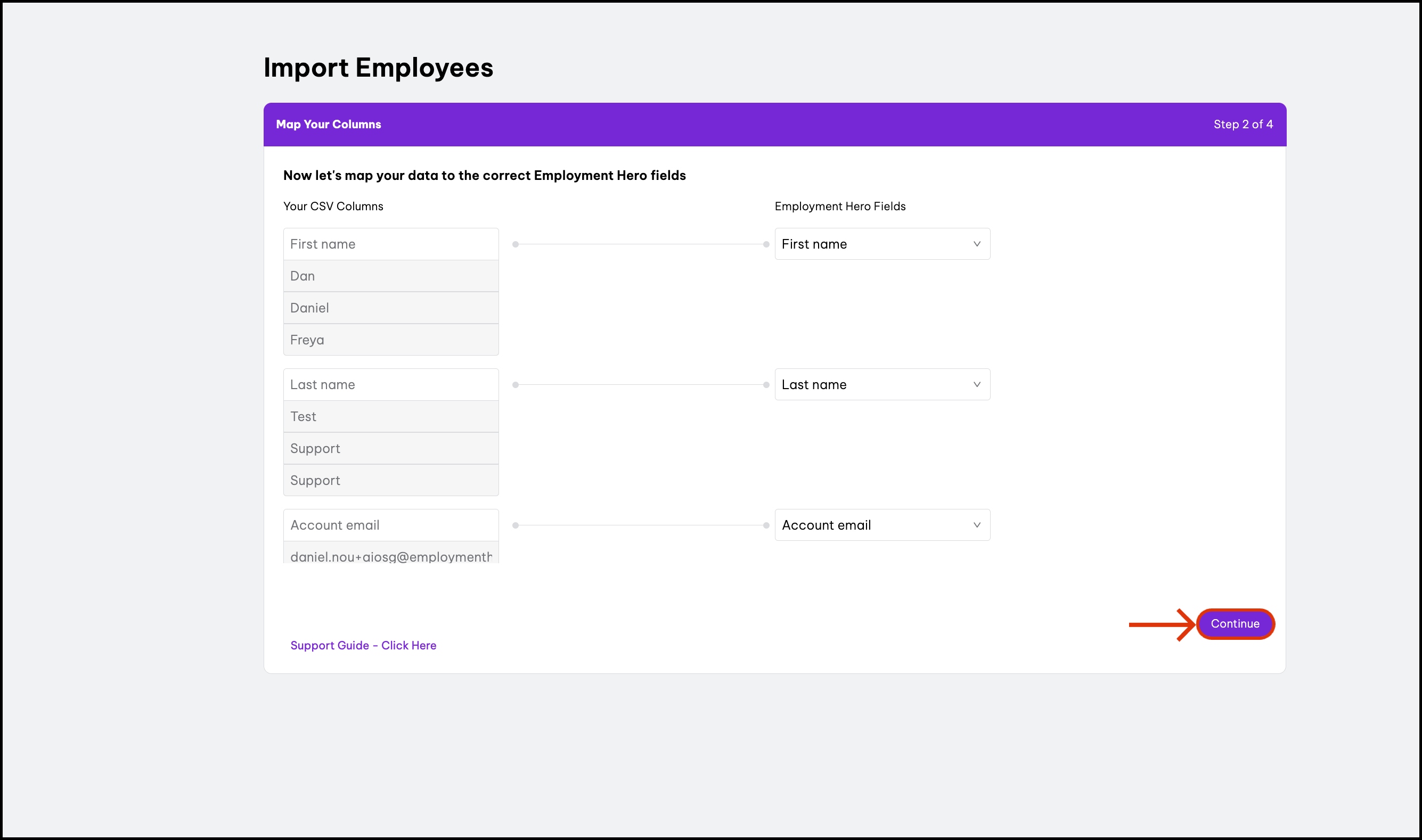Click chevron arrow in Account email dropdown
1422x840 pixels.
pos(977,525)
